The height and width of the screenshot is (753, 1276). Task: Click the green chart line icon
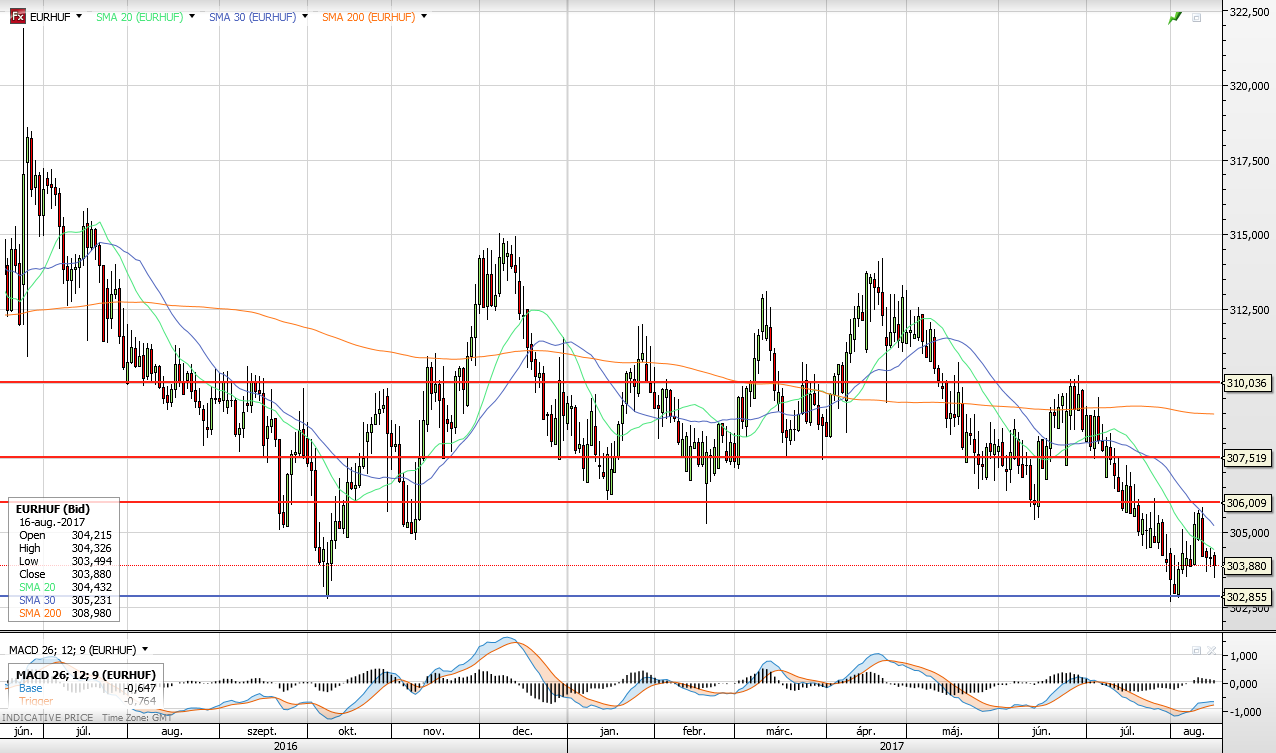1175,17
